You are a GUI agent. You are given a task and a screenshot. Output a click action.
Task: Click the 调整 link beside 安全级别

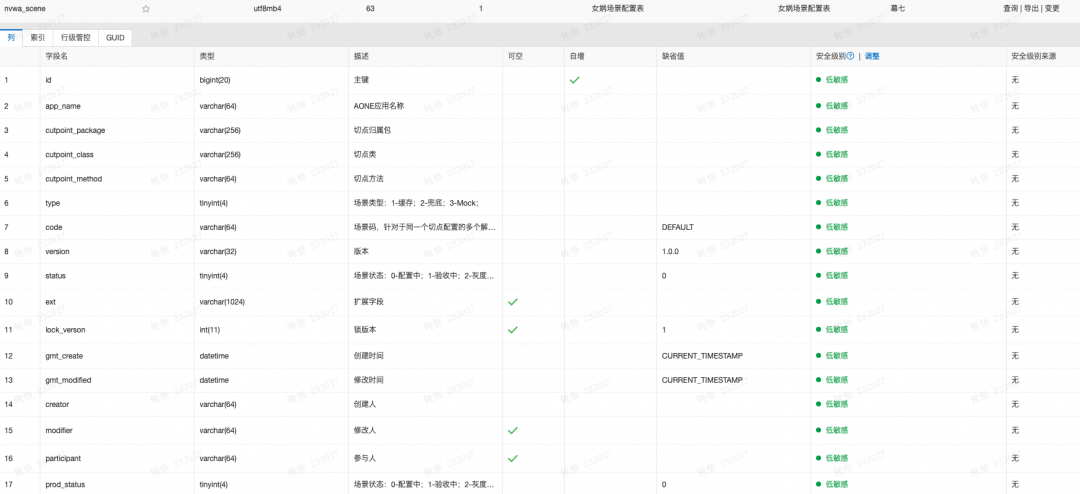pos(872,56)
